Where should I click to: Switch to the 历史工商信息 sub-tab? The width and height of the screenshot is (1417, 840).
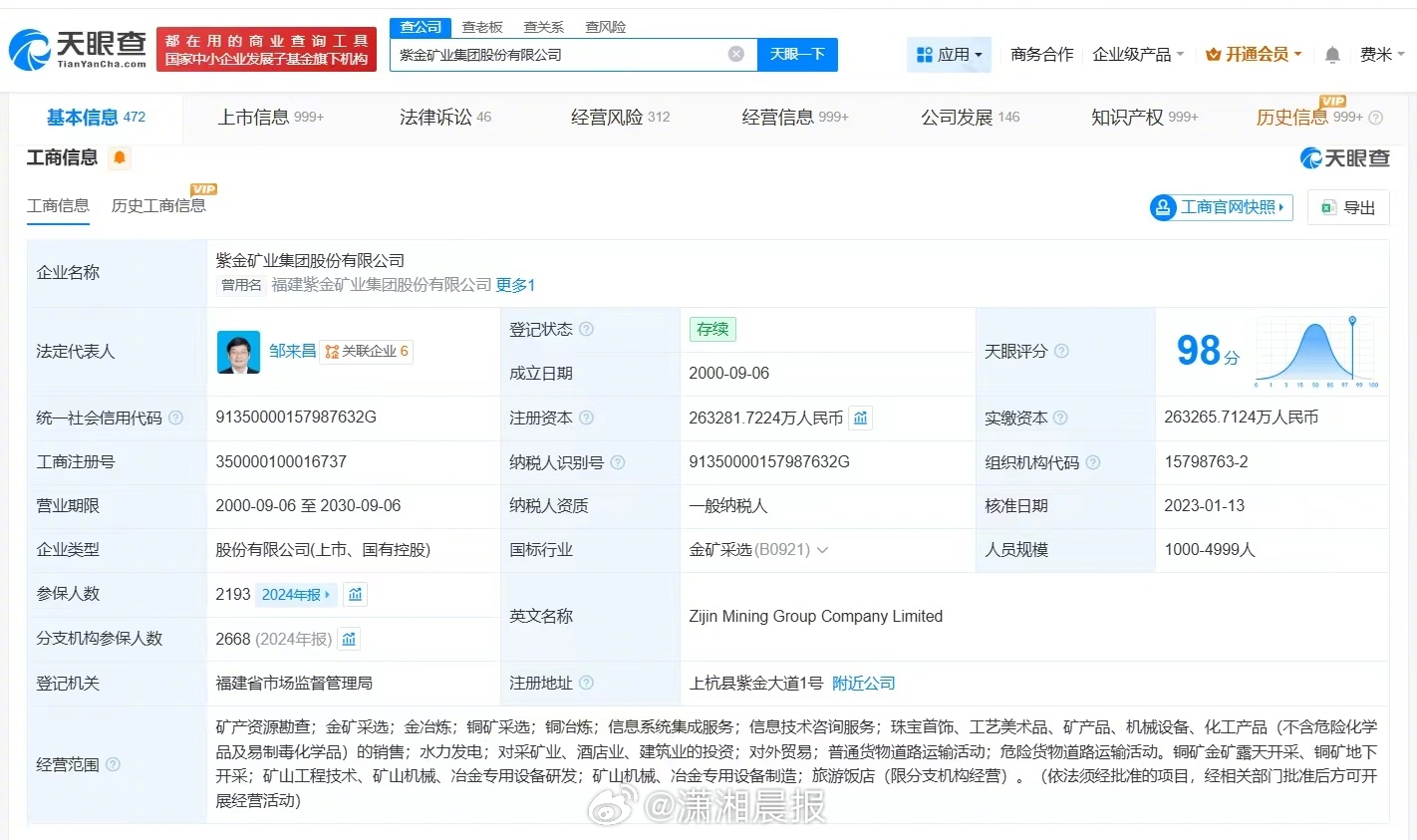coord(158,205)
